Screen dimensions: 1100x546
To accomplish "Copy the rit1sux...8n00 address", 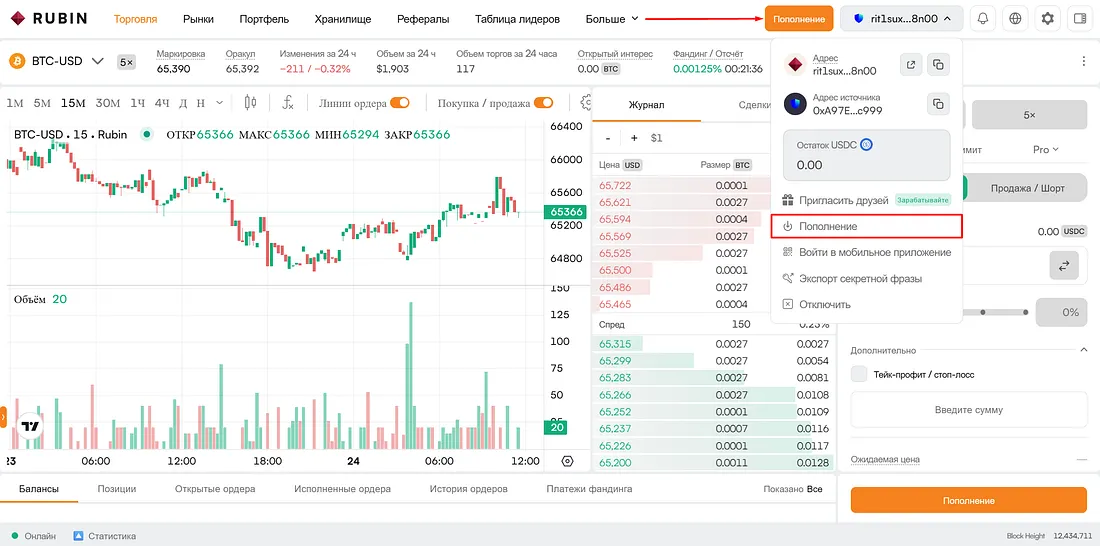I will point(938,65).
